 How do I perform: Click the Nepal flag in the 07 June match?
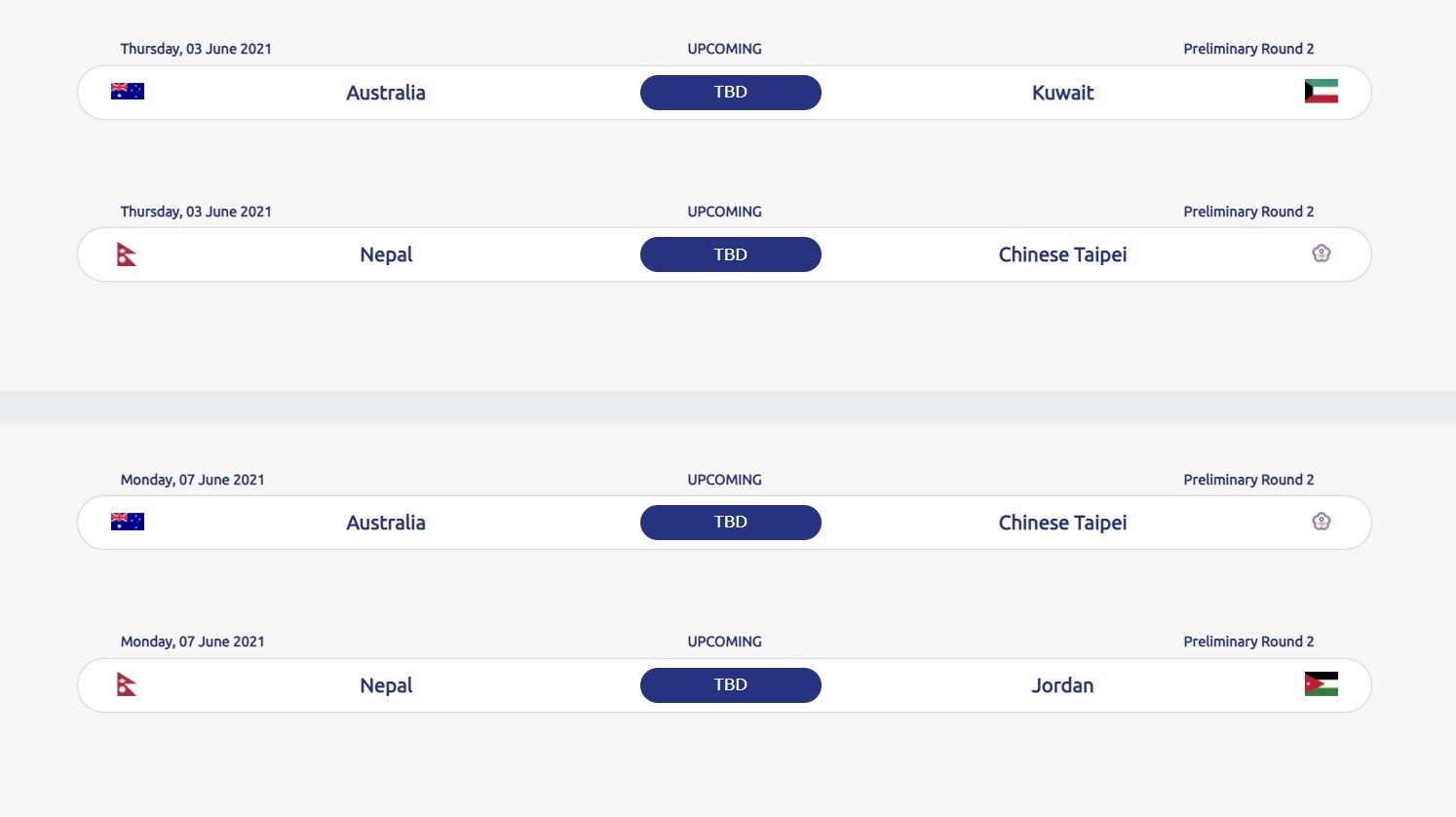click(x=127, y=684)
